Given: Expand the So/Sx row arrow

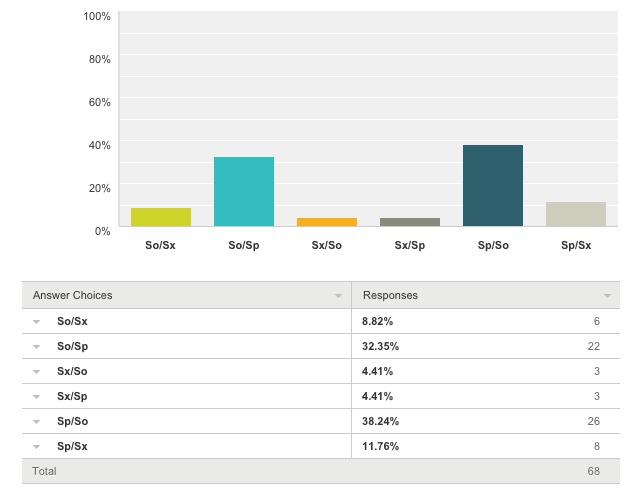Looking at the screenshot, I should (x=37, y=322).
